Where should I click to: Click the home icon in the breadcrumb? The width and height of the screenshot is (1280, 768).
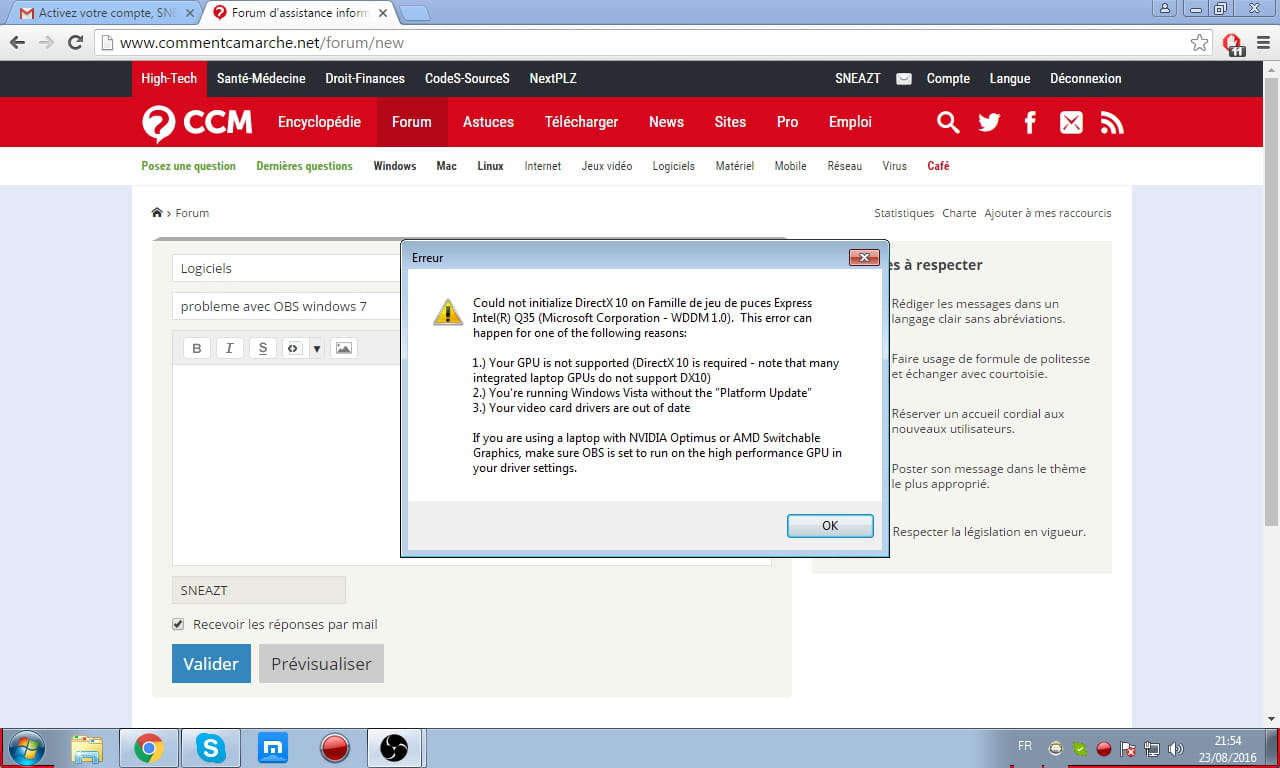point(157,212)
